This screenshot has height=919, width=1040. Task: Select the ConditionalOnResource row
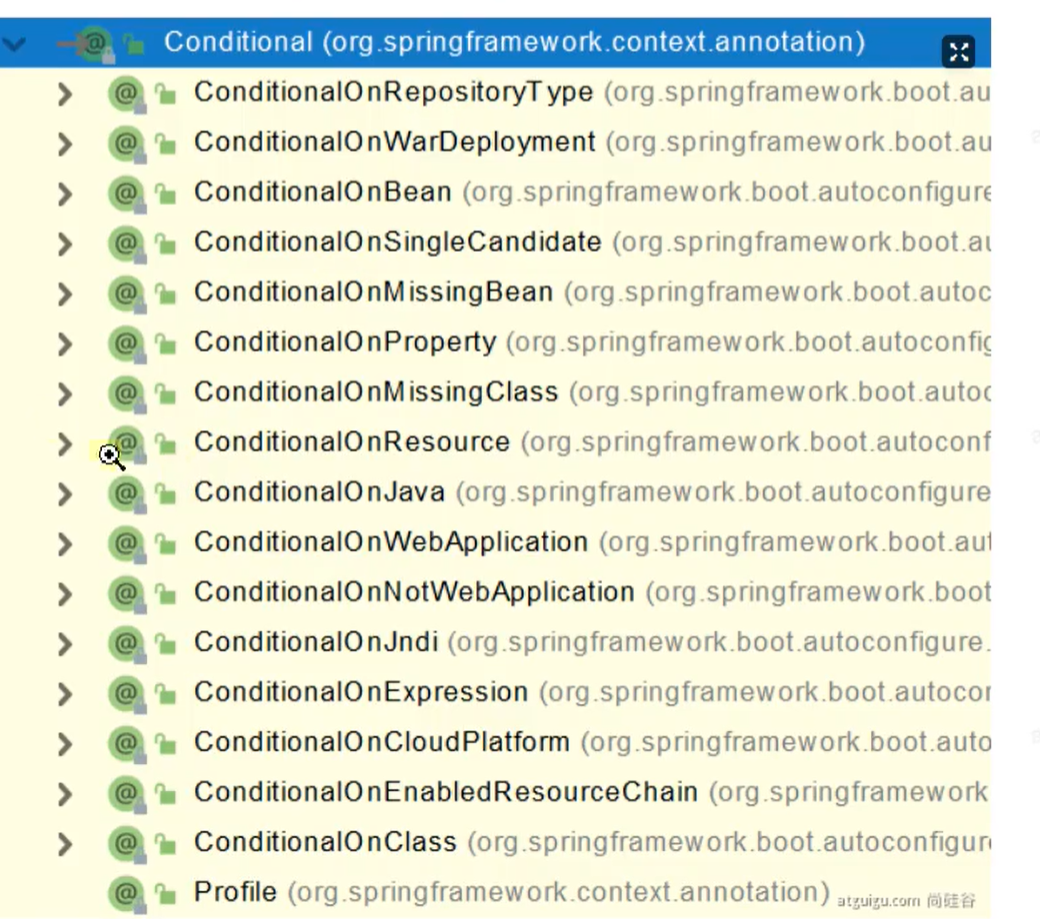[495, 444]
